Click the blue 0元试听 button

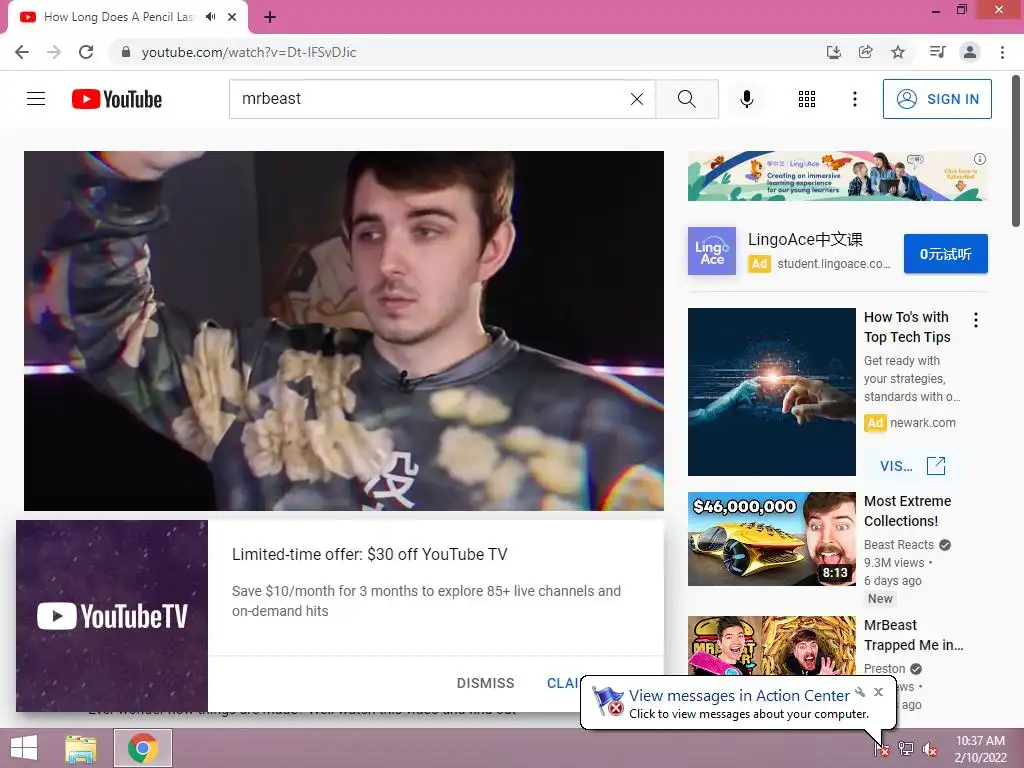pos(946,253)
